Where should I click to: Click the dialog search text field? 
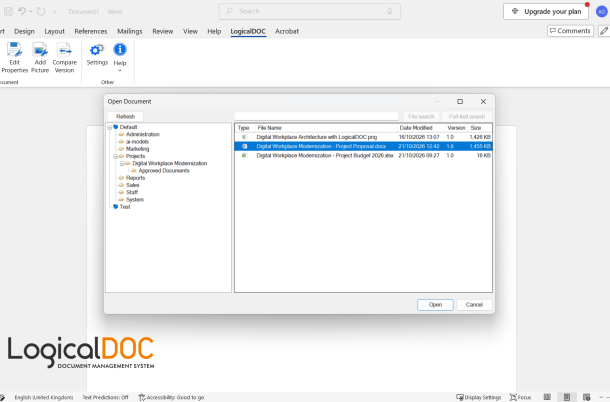point(316,116)
